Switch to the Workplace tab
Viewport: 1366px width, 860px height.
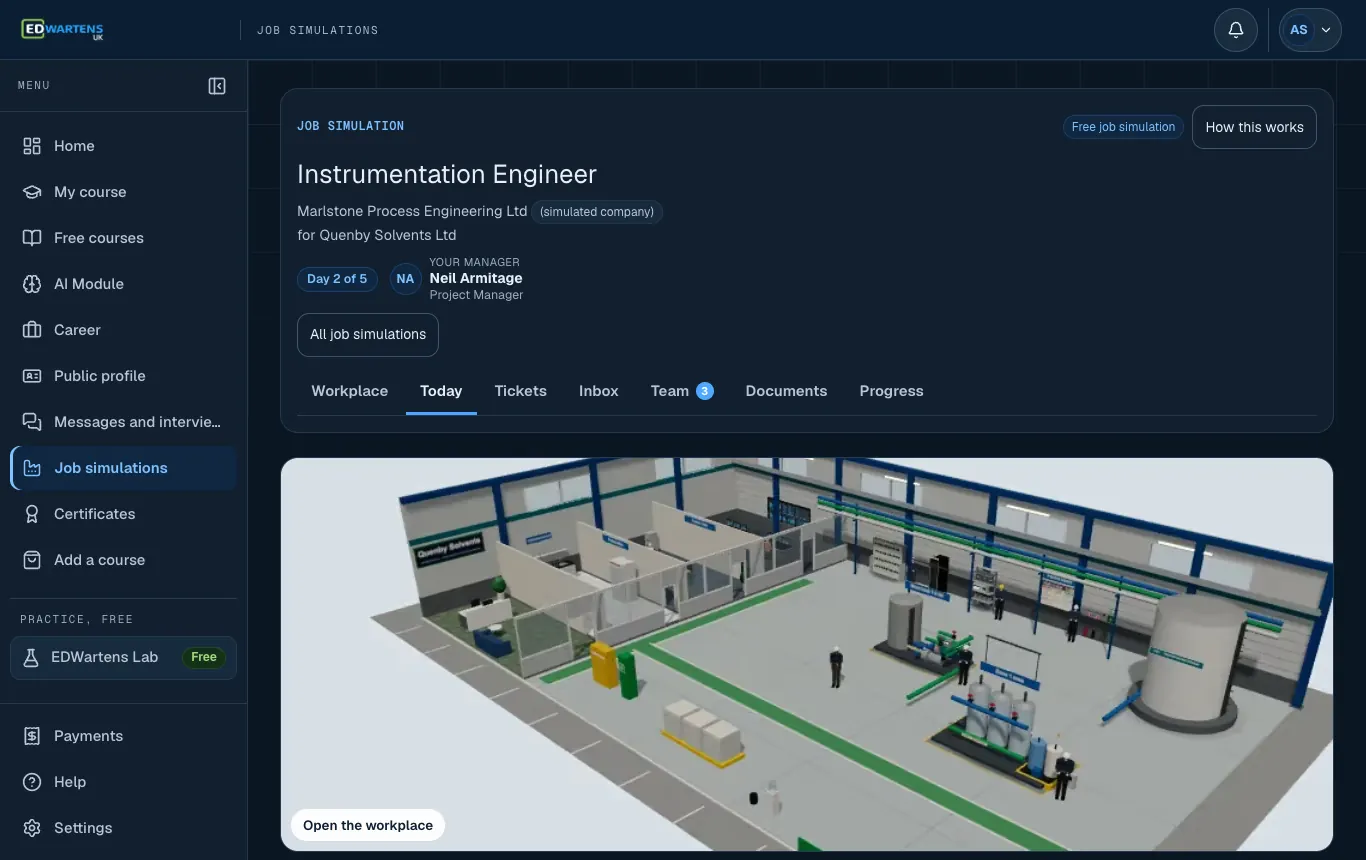[x=350, y=391]
